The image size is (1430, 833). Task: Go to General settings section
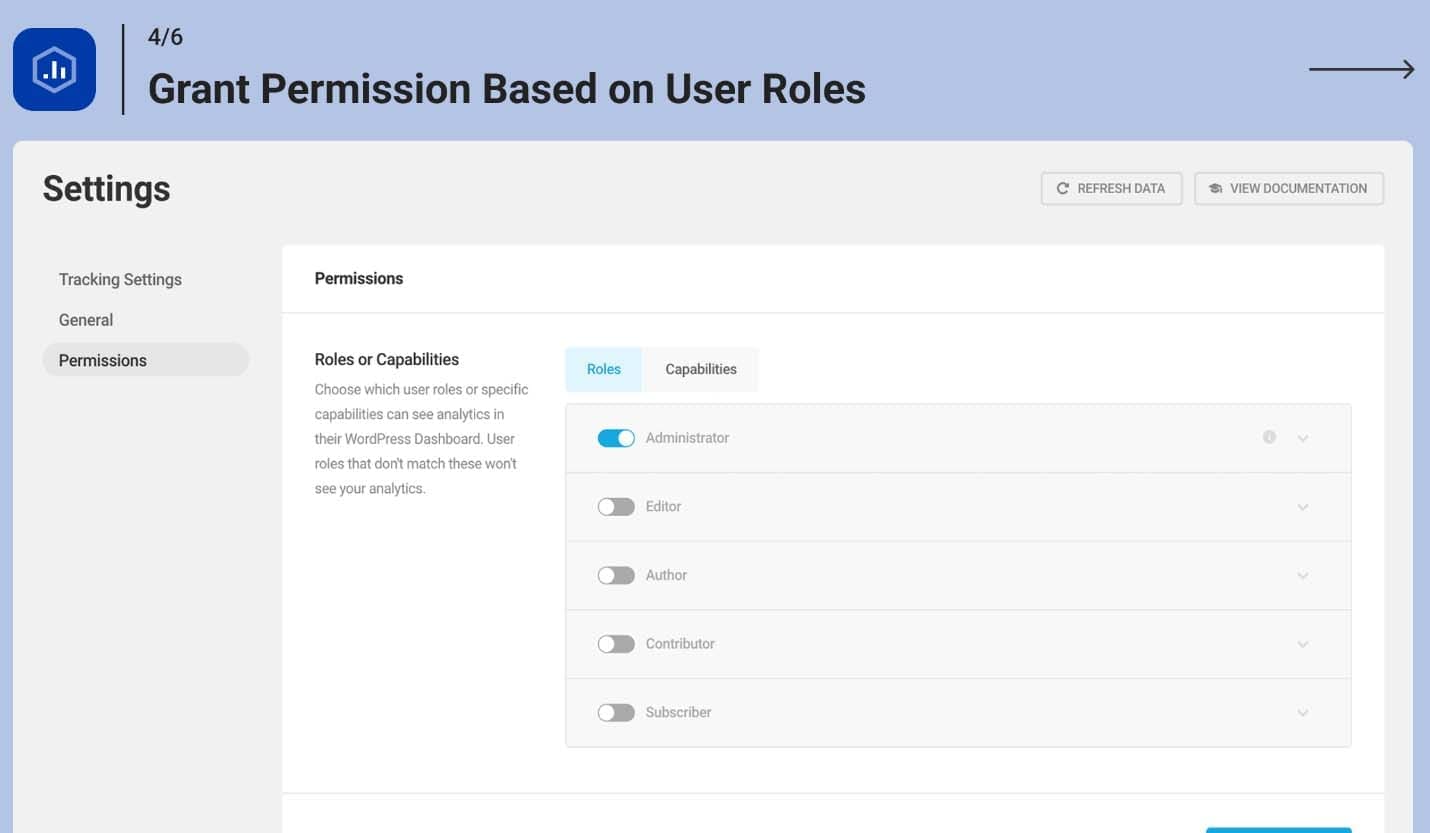click(x=86, y=320)
